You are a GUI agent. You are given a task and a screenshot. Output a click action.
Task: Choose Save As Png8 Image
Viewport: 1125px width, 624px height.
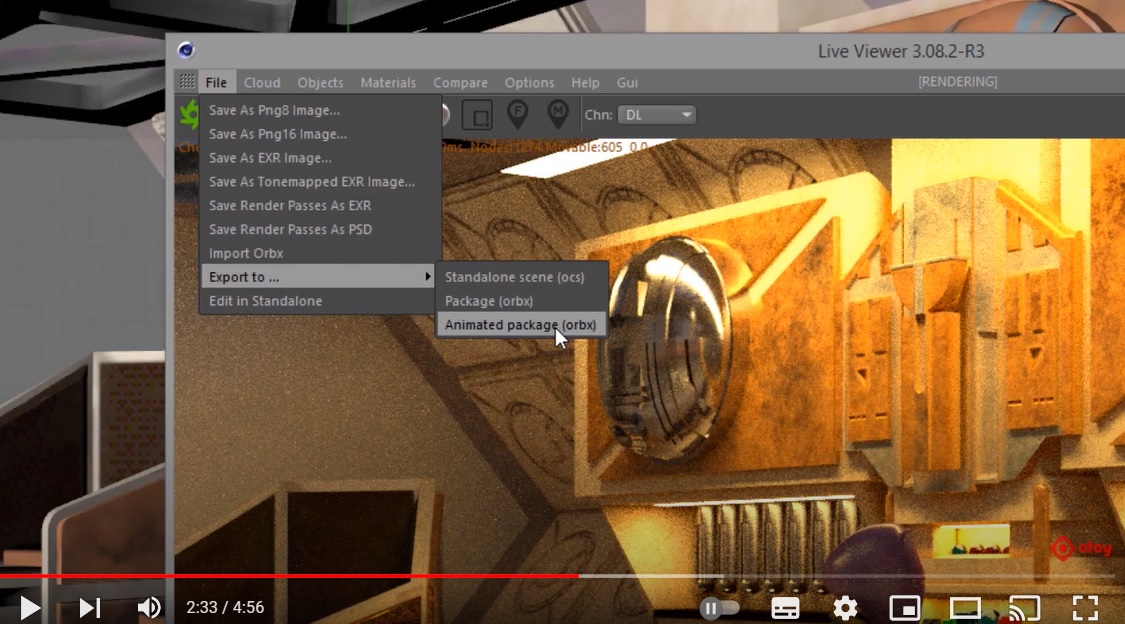320,110
